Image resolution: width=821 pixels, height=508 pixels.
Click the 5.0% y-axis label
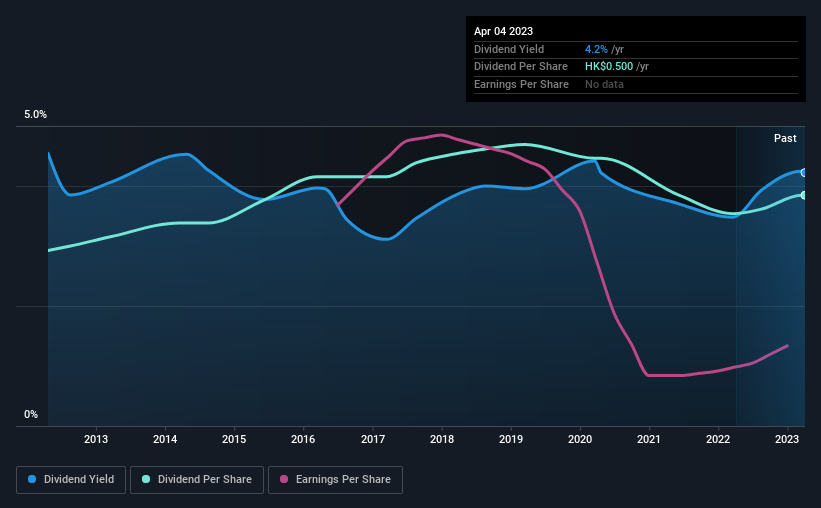pos(36,115)
